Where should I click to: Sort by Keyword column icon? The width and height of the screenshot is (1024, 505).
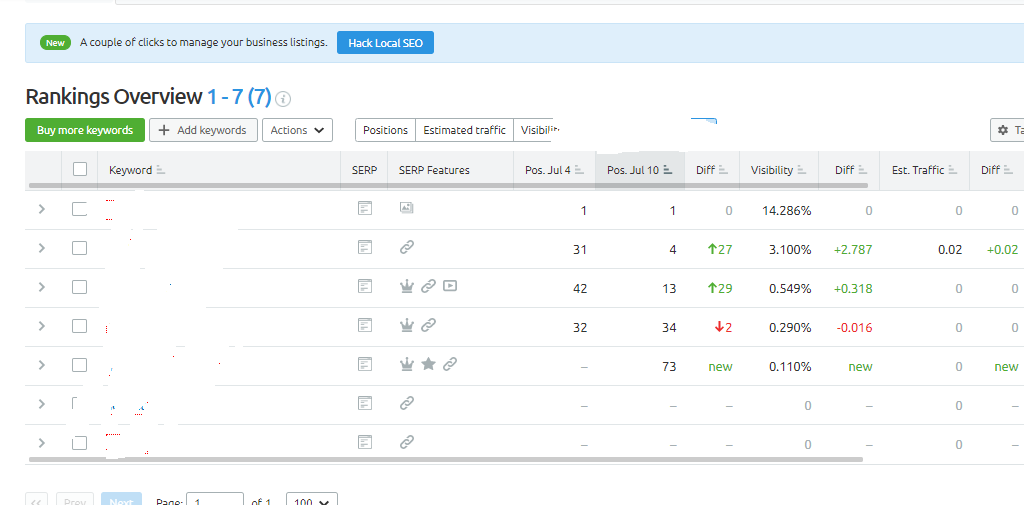[161, 171]
